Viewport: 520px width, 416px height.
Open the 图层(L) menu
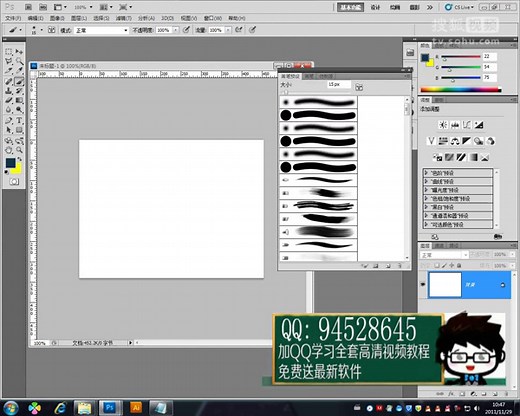tap(79, 18)
